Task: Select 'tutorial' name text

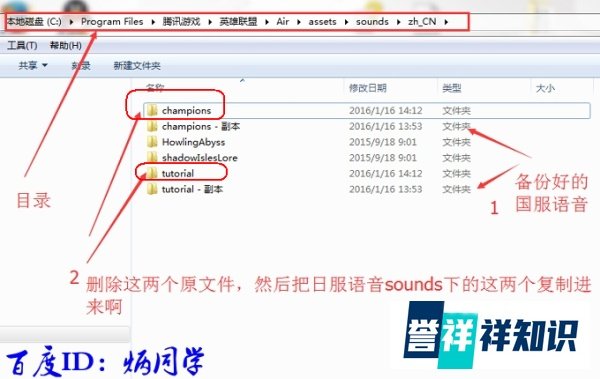Action: coord(178,173)
